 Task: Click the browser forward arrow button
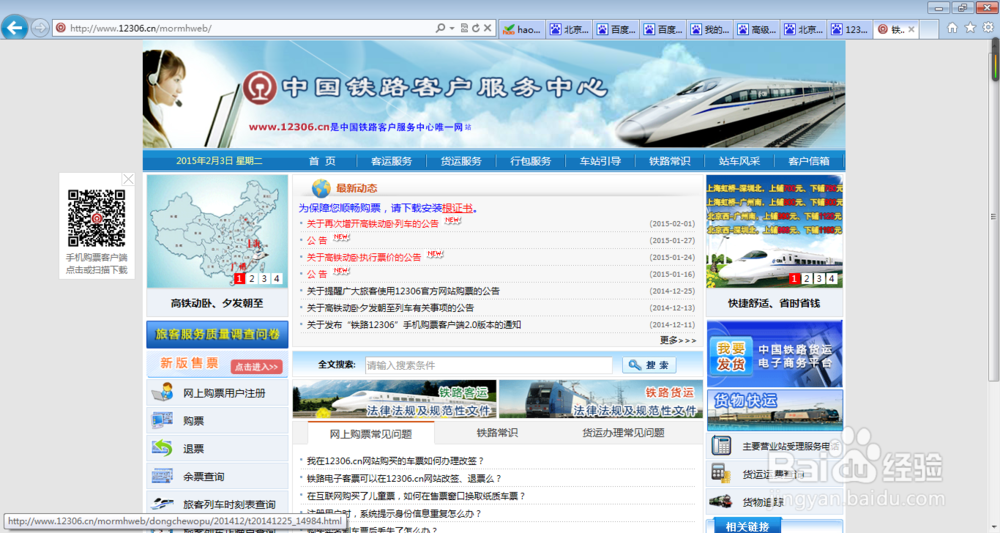[x=40, y=28]
